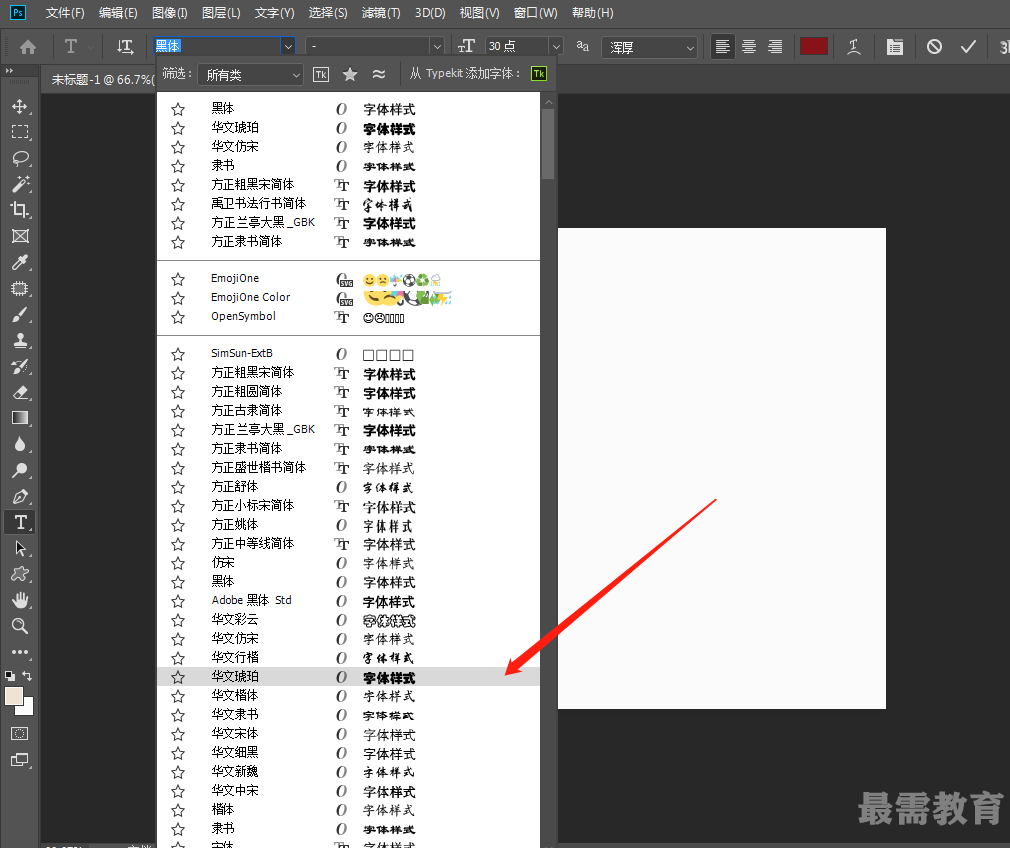This screenshot has width=1010, height=848.
Task: Switch to 未标题-1 document tab
Action: click(102, 80)
